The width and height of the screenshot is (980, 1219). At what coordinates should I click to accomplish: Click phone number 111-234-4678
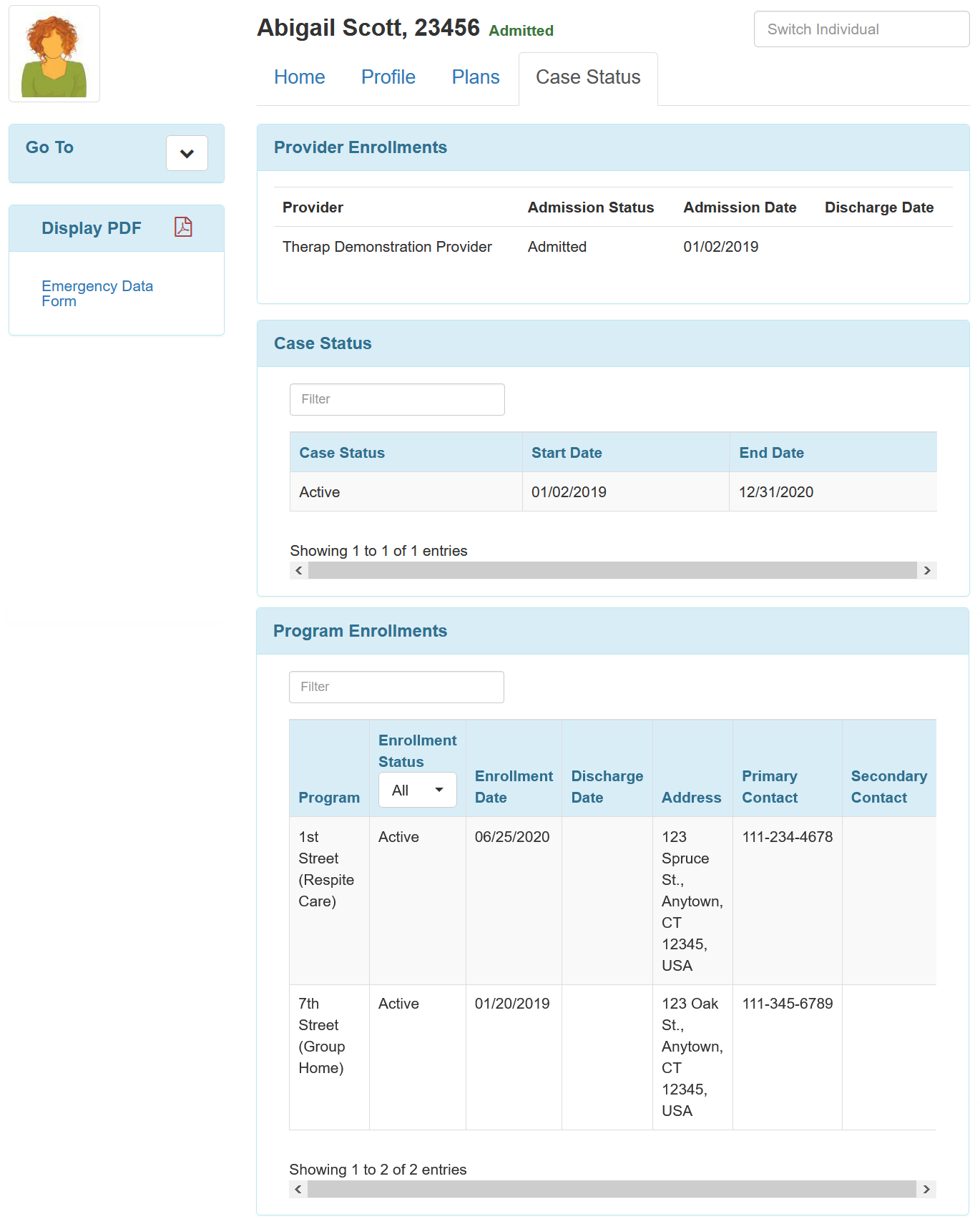pos(788,837)
